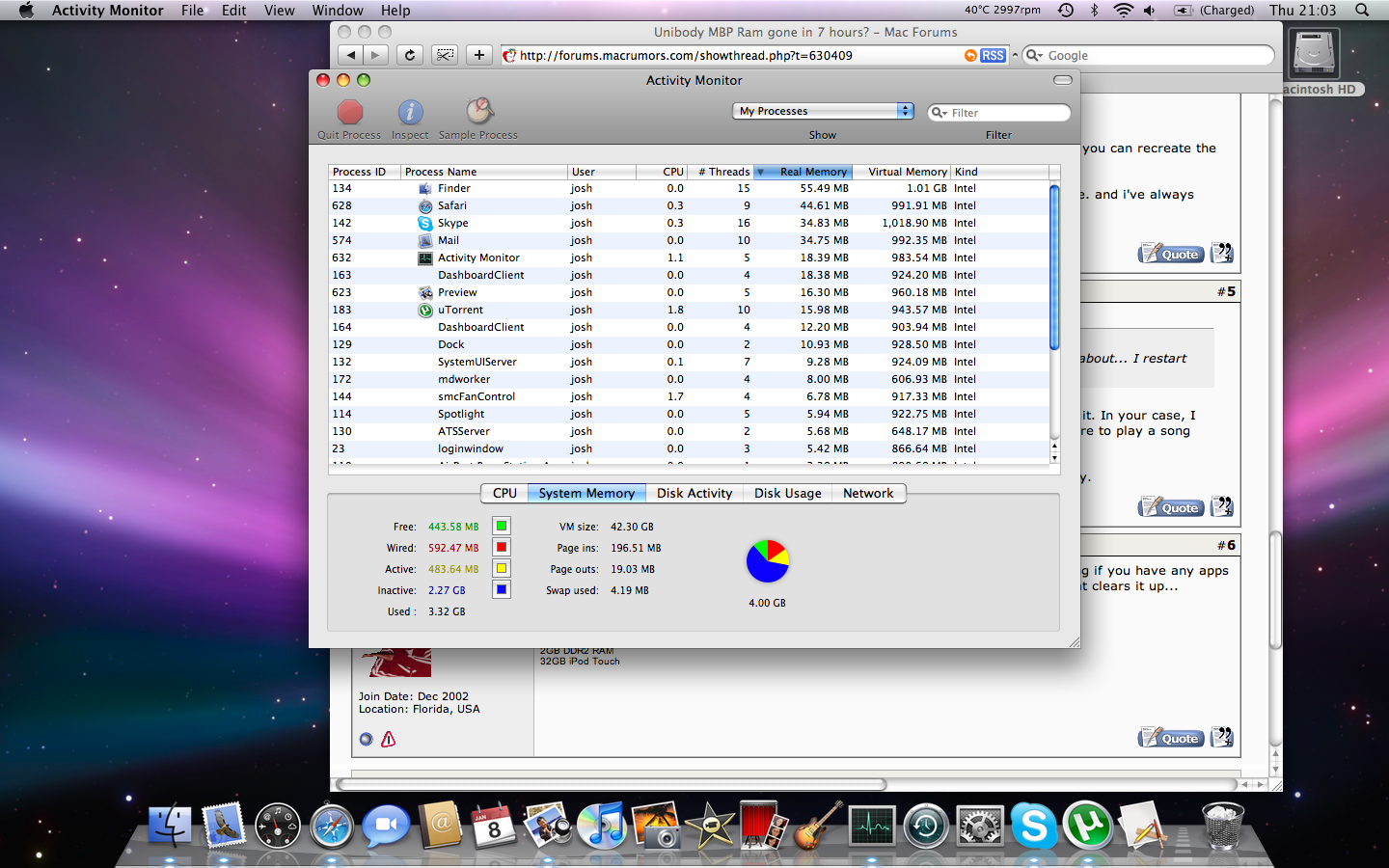This screenshot has width=1389, height=868.
Task: Open the Macintosh HD desktop icon
Action: click(x=1314, y=55)
